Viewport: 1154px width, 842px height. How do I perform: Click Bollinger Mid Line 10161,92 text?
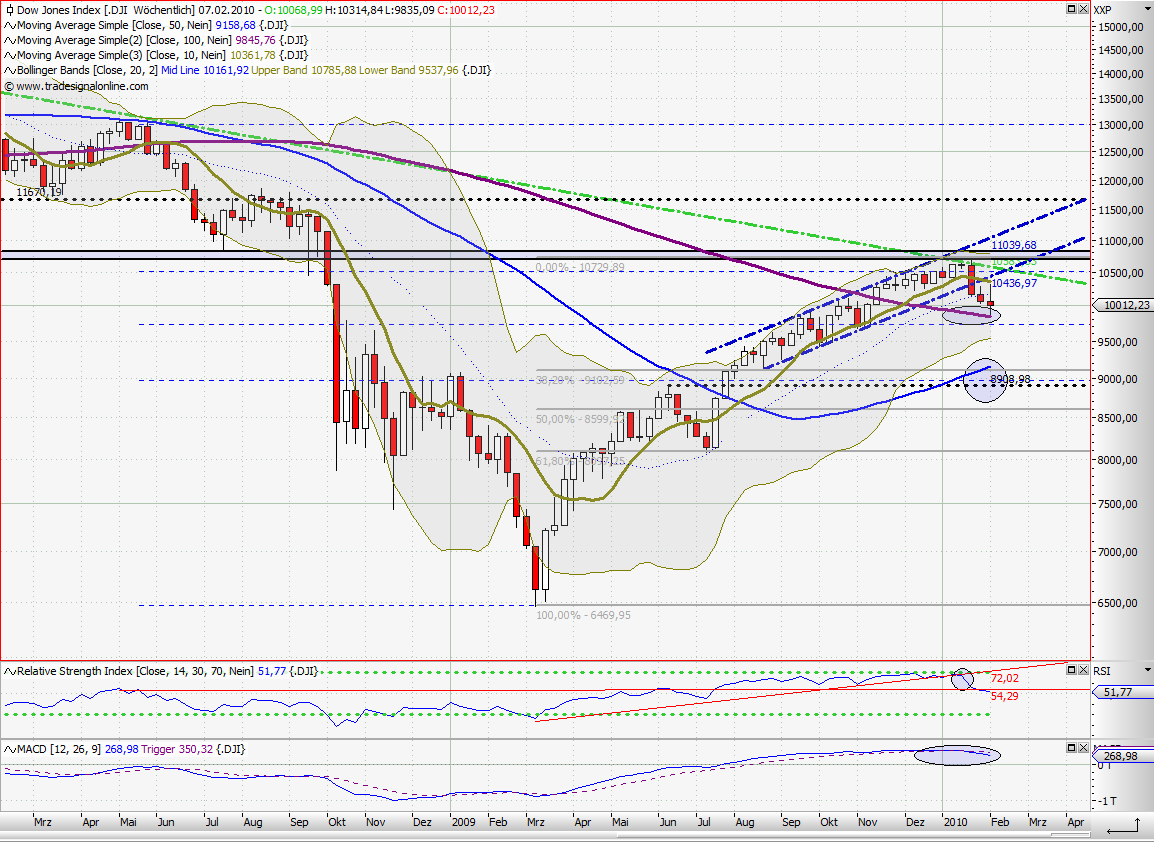(x=205, y=71)
